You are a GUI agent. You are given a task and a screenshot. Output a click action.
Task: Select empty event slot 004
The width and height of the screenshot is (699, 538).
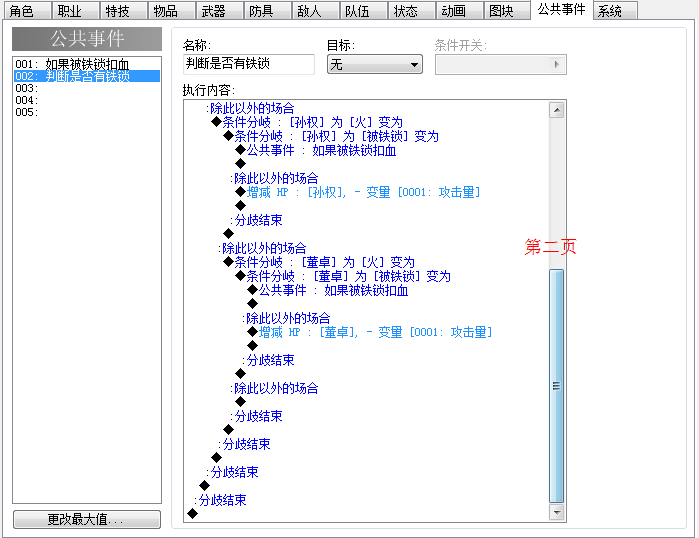[87, 100]
